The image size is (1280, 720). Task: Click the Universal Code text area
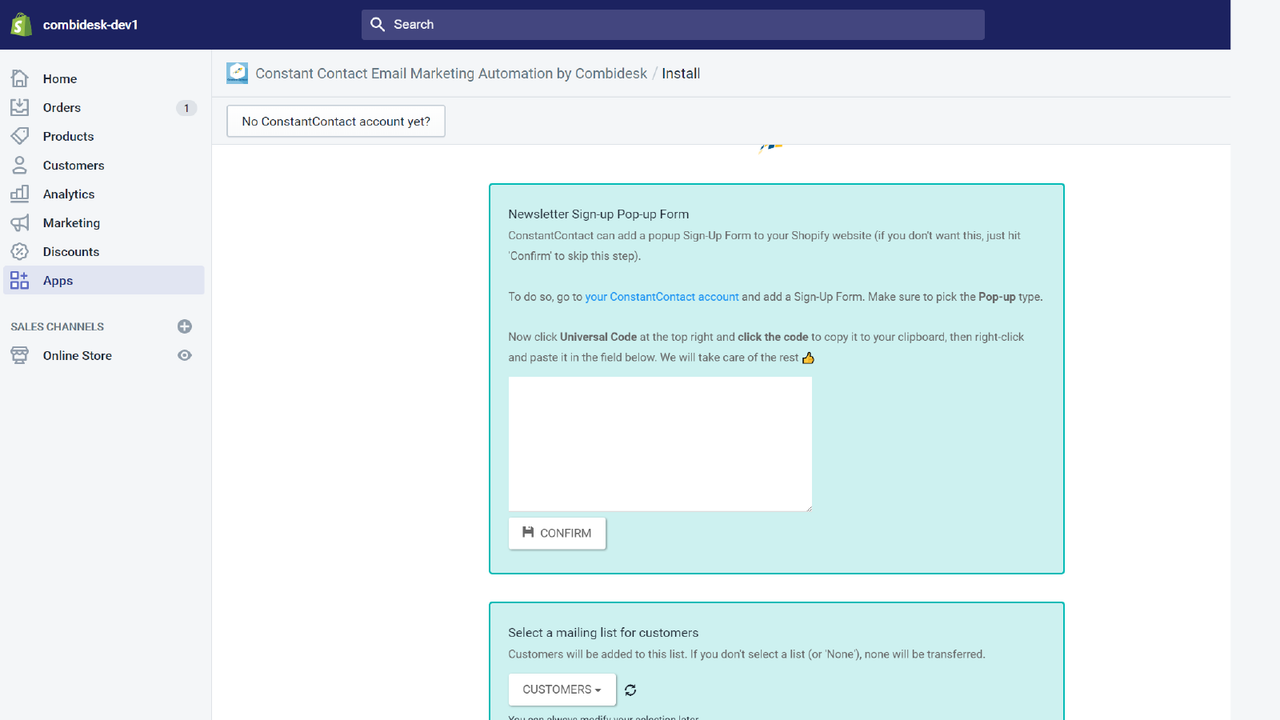point(660,444)
